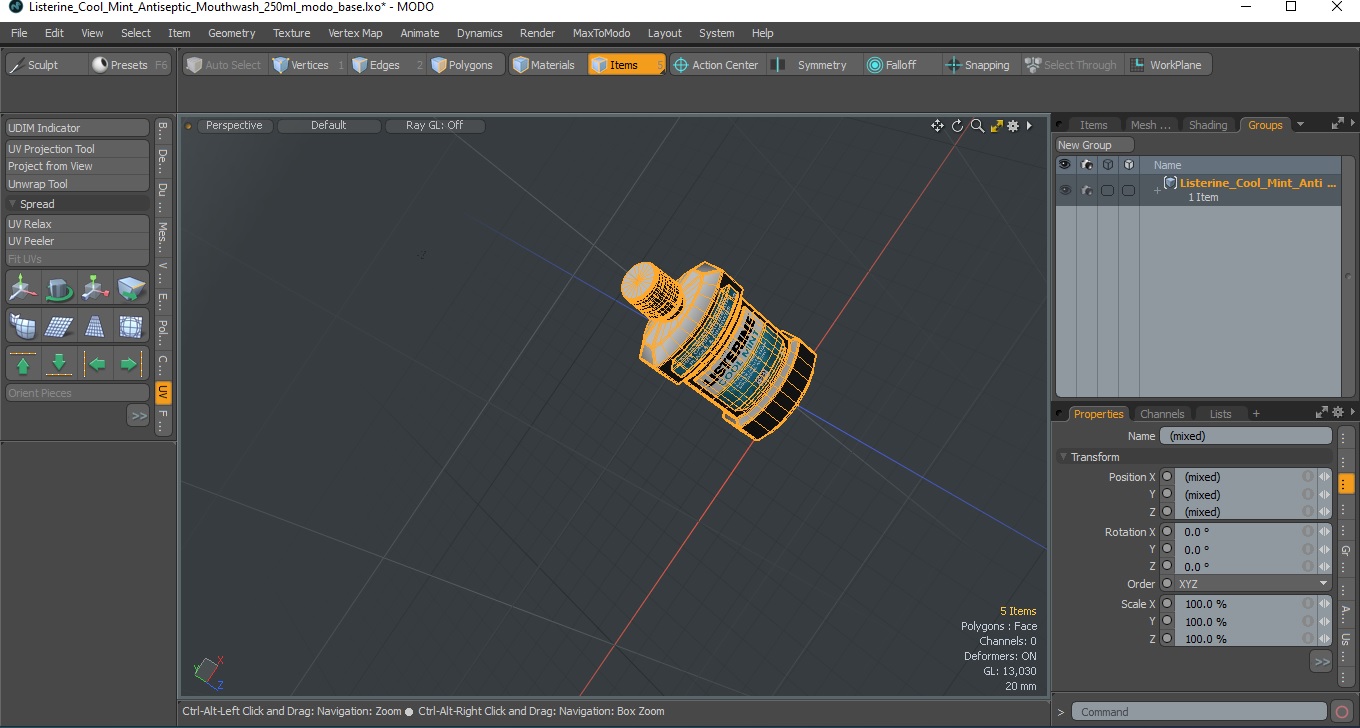
Task: Click the perspective trapezoid grid icon
Action: (x=95, y=326)
